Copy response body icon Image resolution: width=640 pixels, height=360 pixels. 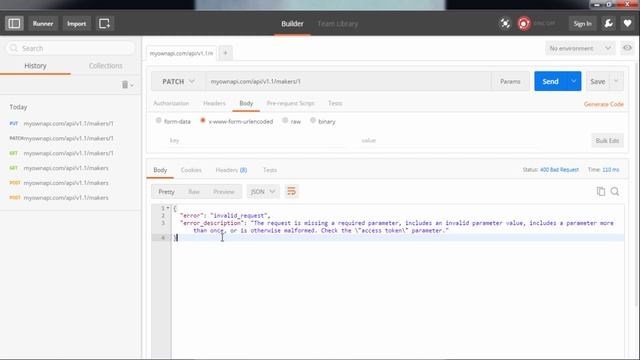pyautogui.click(x=601, y=191)
